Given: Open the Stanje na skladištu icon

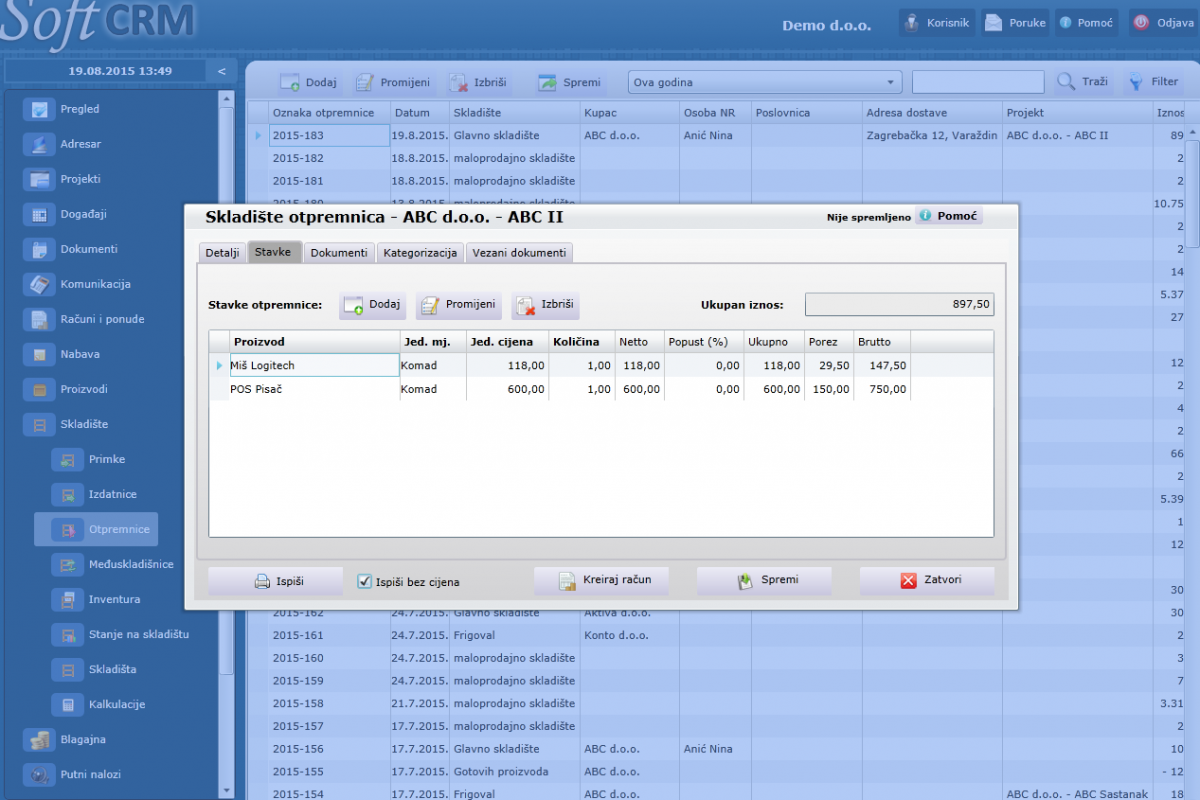Looking at the screenshot, I should pos(67,634).
